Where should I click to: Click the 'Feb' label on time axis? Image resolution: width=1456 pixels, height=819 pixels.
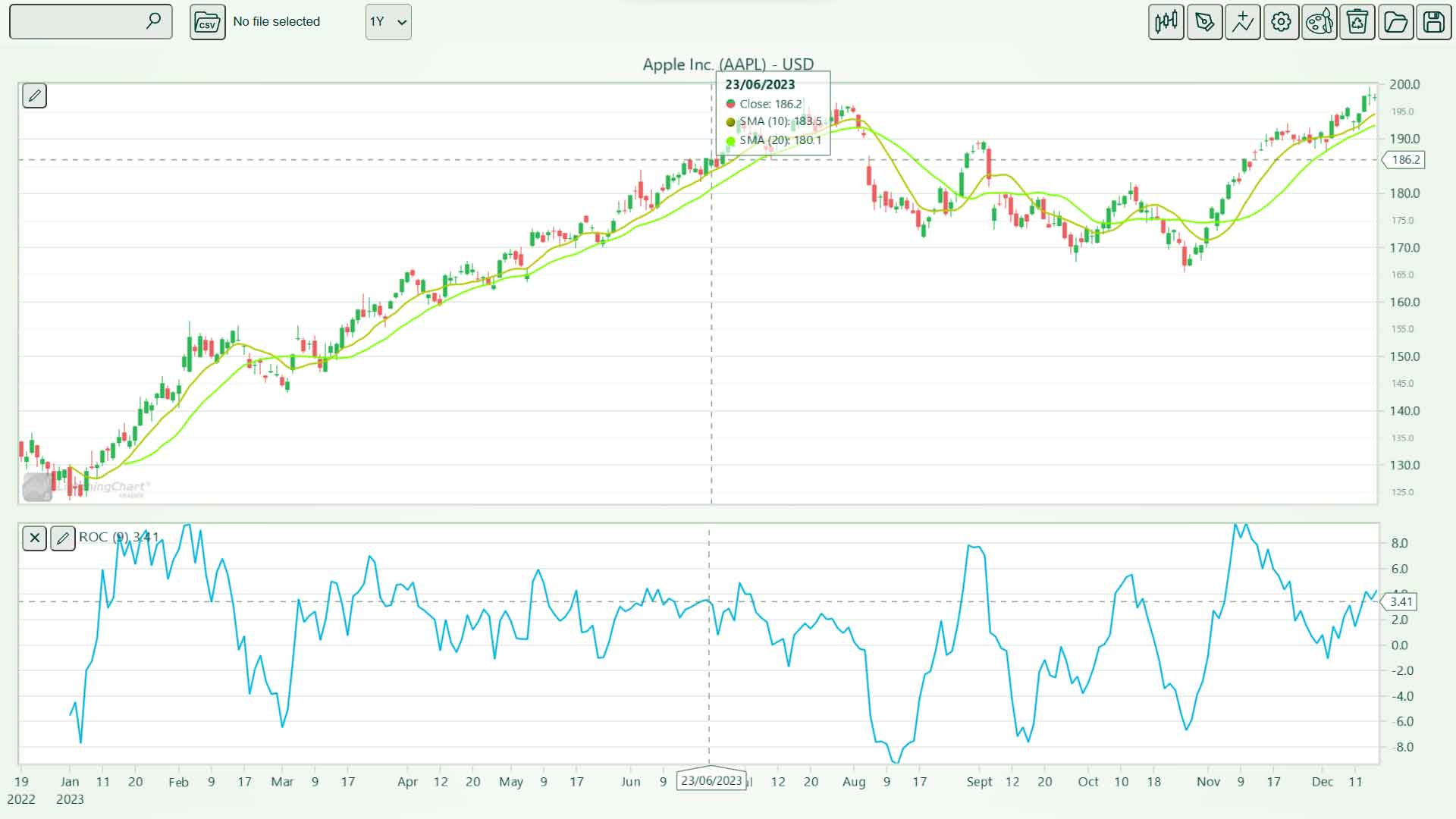pos(178,782)
